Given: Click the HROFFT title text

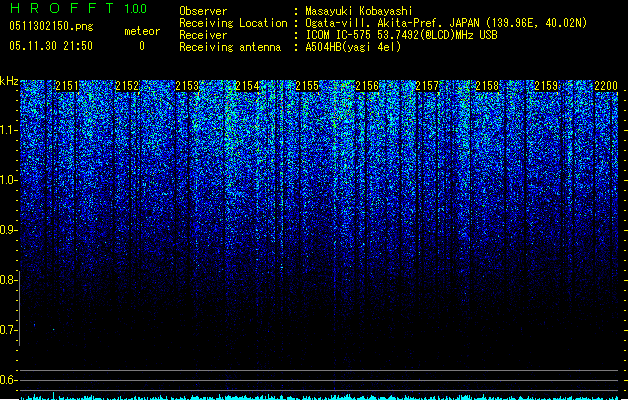Looking at the screenshot, I should coord(62,8).
